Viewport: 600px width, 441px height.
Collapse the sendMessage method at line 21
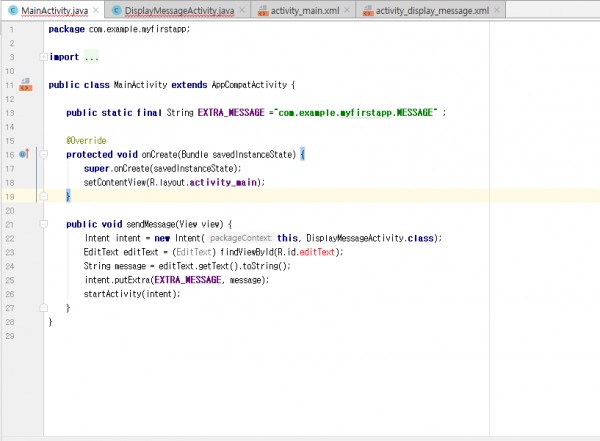coord(44,224)
